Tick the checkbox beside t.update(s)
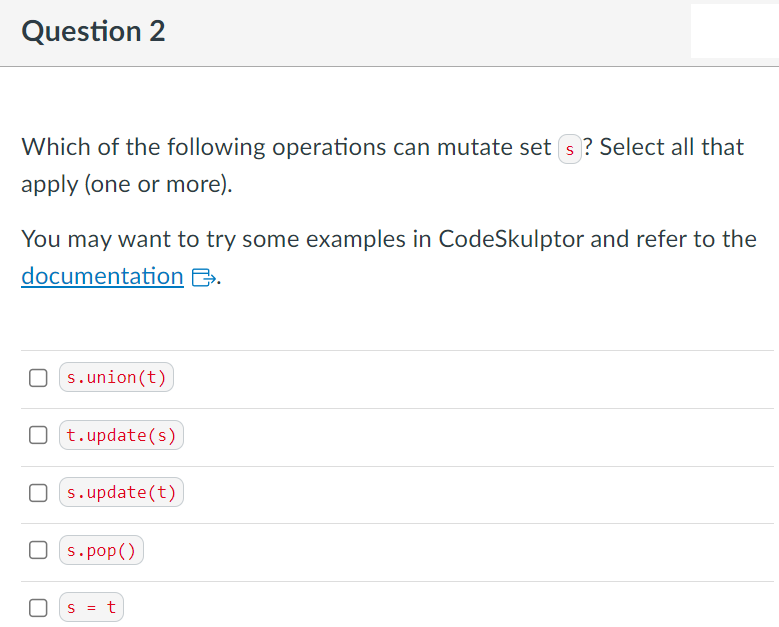The width and height of the screenshot is (779, 627). click(x=38, y=436)
